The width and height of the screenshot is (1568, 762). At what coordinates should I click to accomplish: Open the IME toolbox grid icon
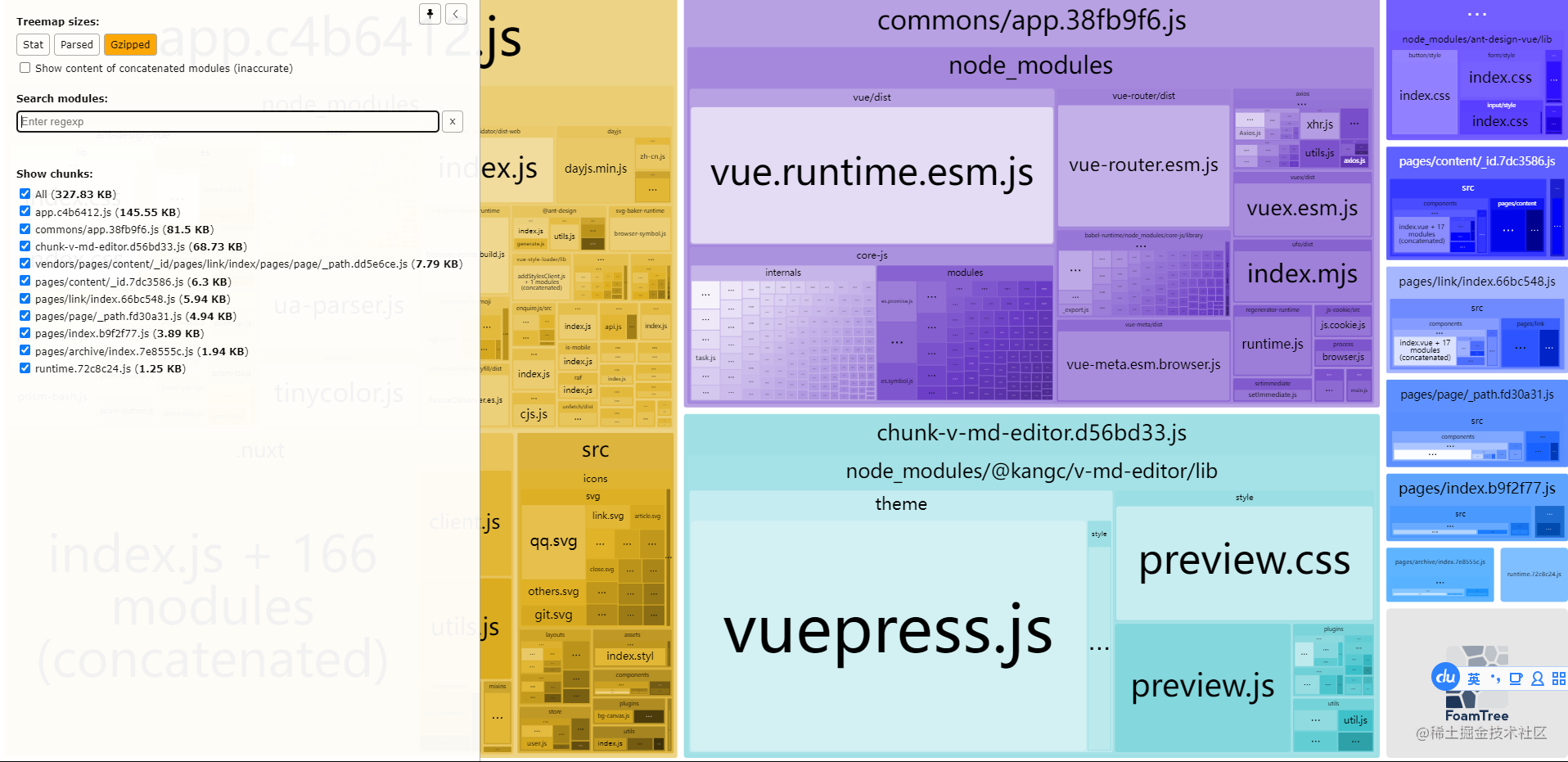coord(1558,679)
